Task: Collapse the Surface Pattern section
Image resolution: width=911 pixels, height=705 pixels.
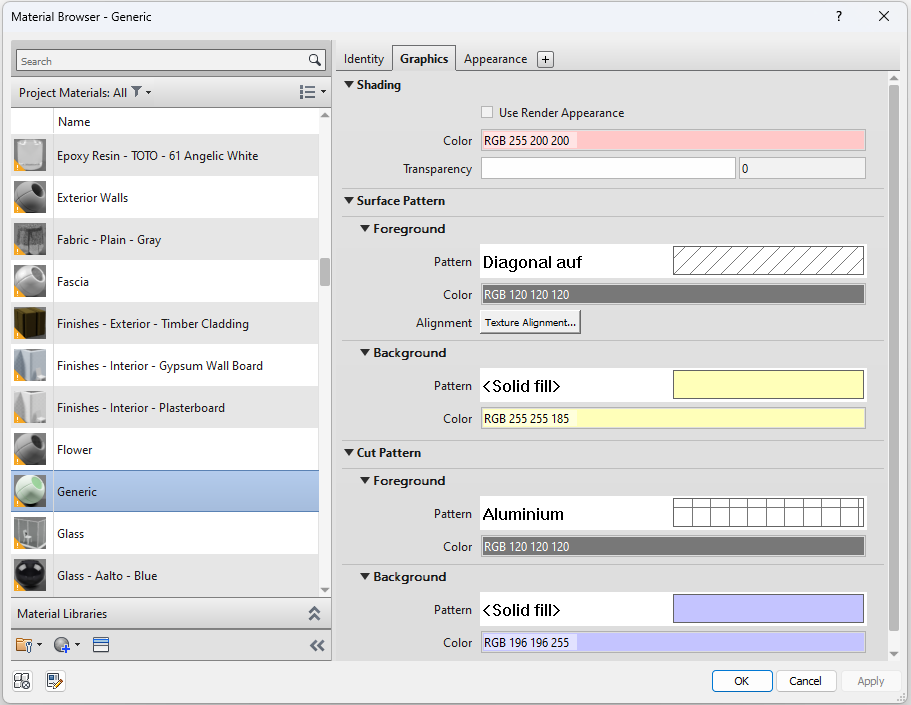Action: pos(349,201)
